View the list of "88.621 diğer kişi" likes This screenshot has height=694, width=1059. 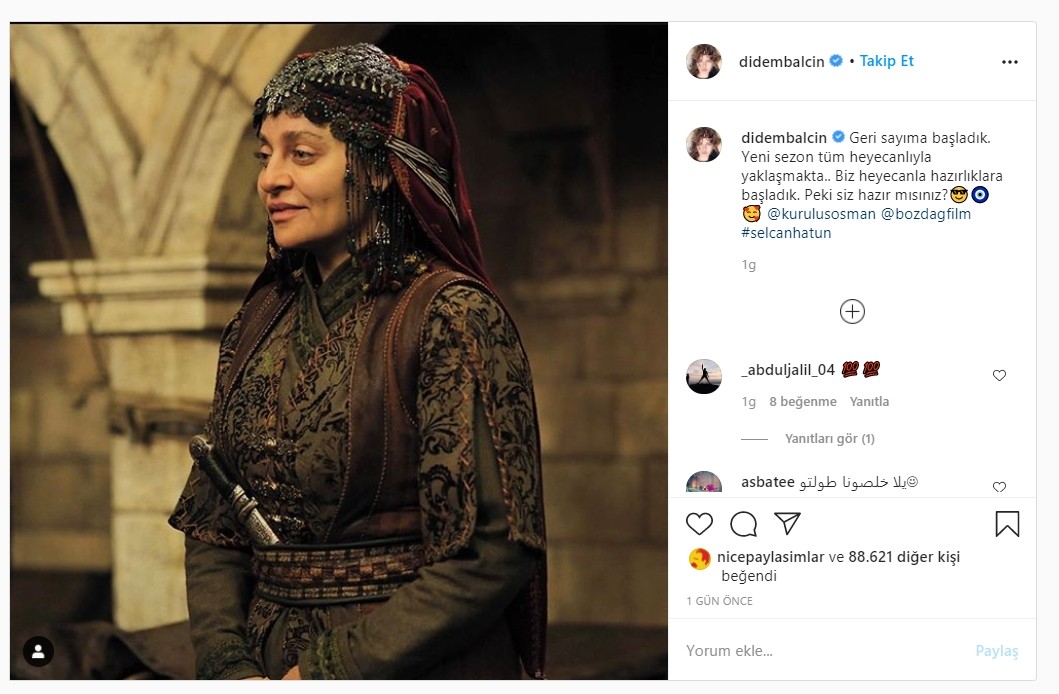pyautogui.click(x=904, y=558)
